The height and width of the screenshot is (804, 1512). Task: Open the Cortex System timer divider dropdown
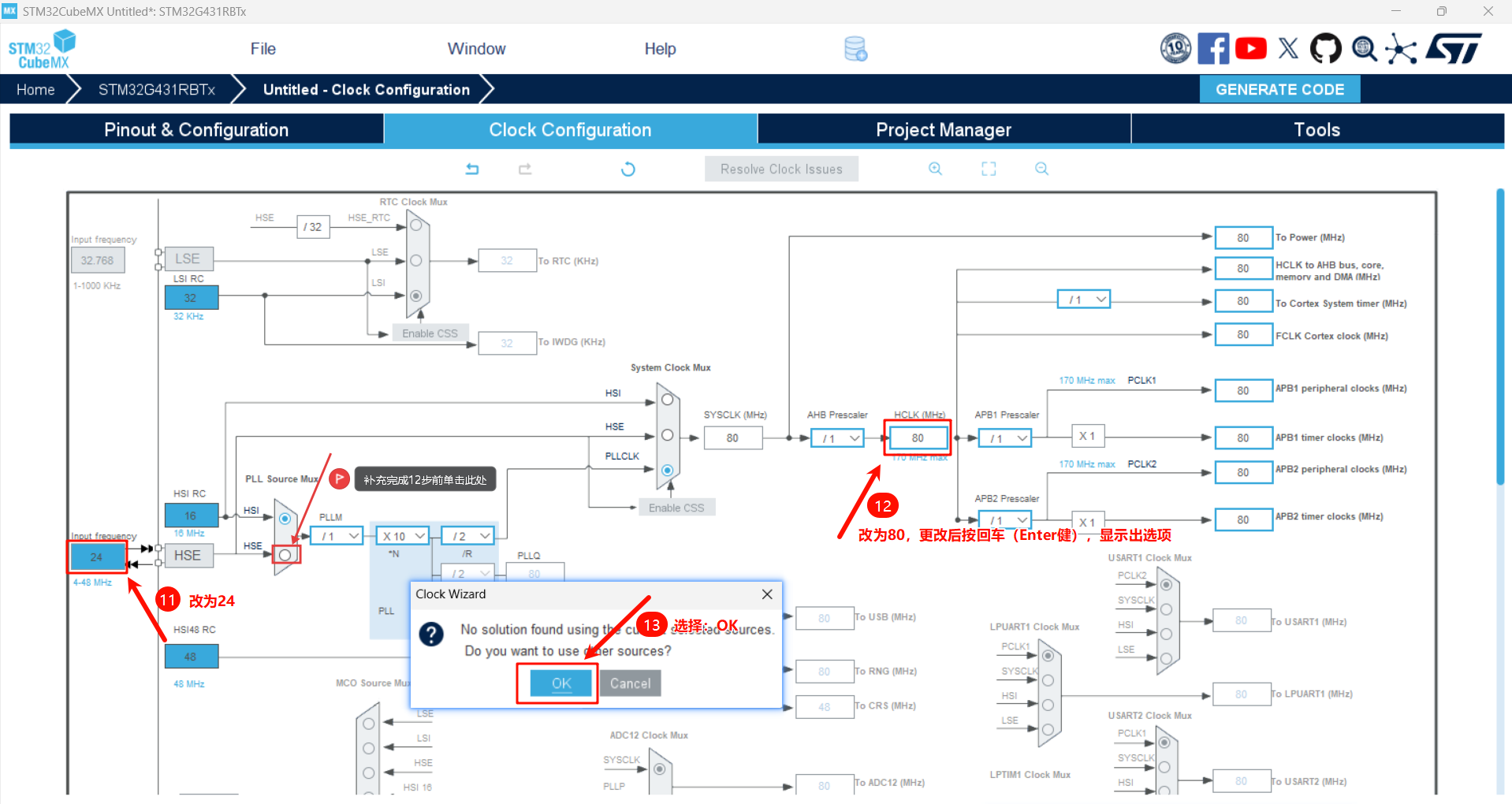pyautogui.click(x=1084, y=300)
